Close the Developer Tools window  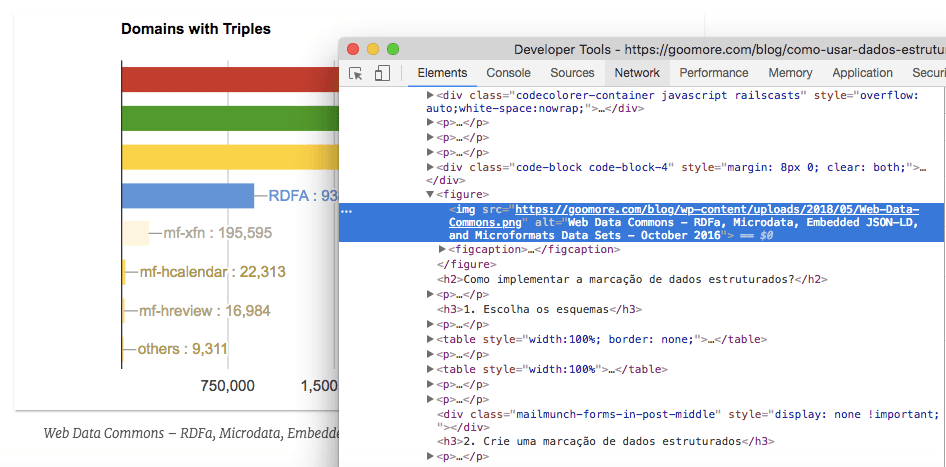click(x=353, y=49)
